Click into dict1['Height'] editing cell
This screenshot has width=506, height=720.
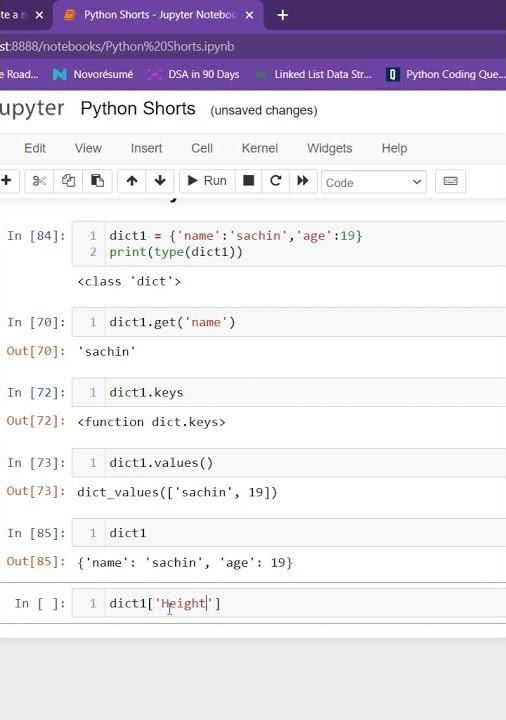click(289, 603)
